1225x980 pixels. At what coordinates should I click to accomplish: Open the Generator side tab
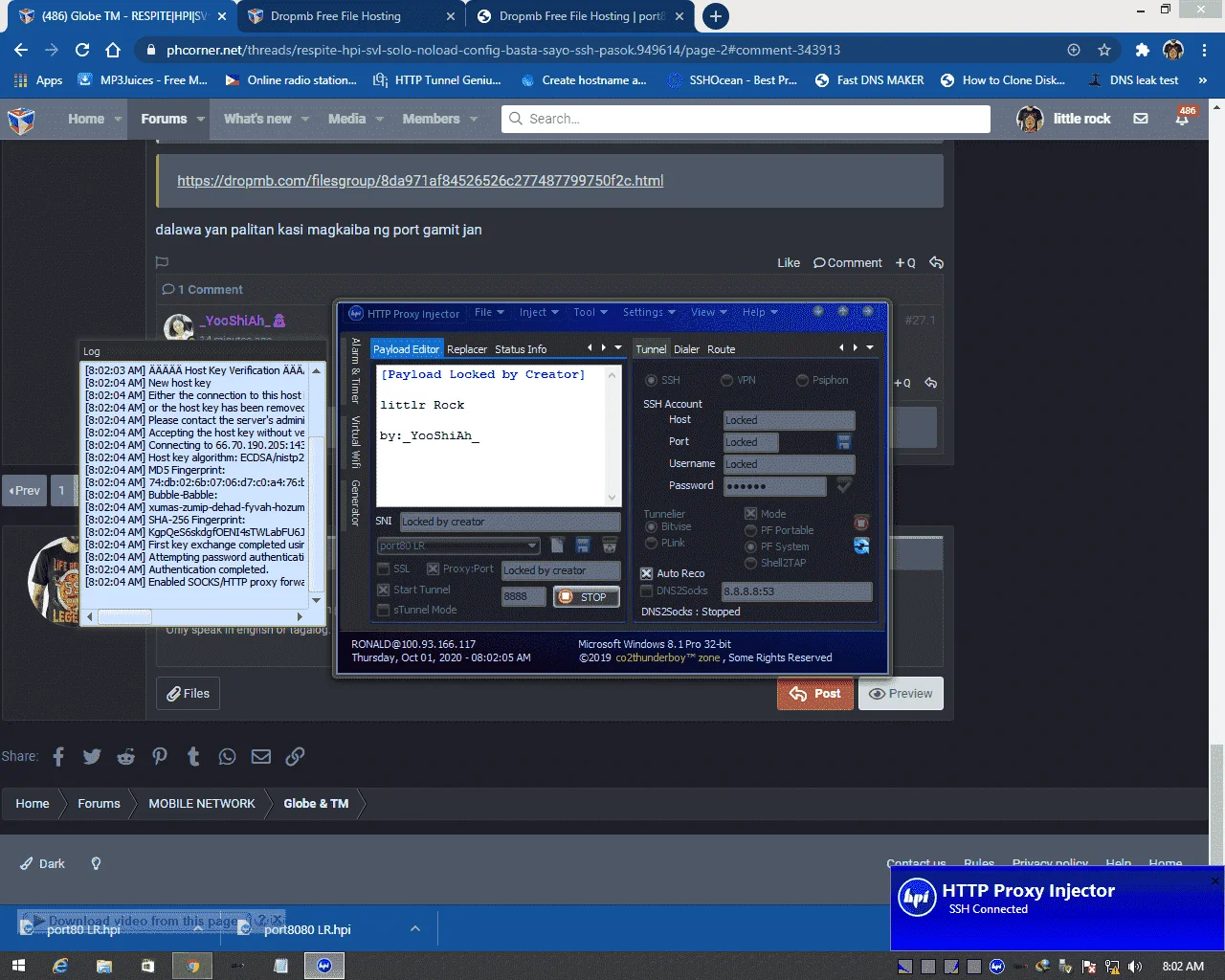pos(355,502)
